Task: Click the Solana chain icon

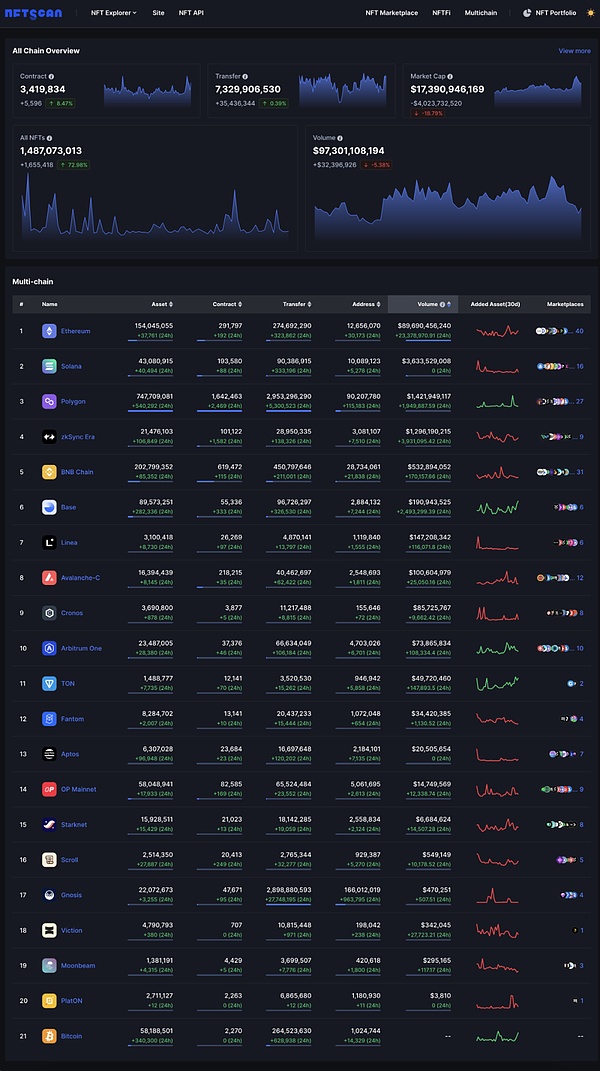Action: 49,366
